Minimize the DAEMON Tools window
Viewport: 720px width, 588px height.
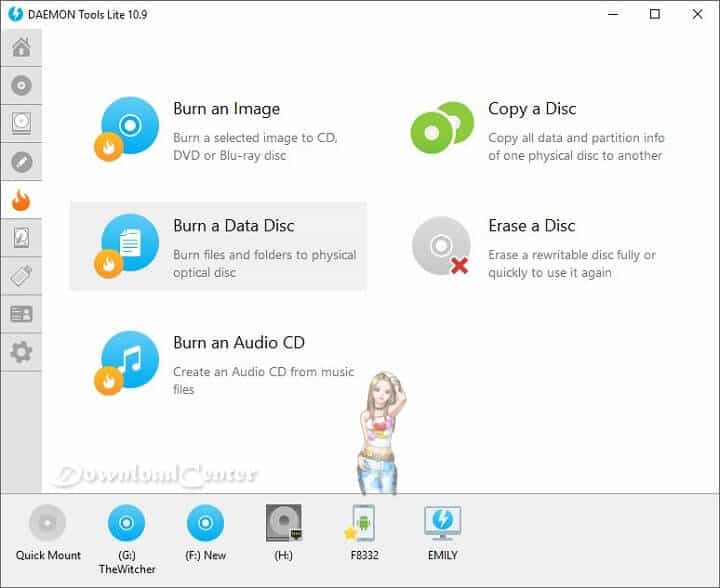click(613, 14)
